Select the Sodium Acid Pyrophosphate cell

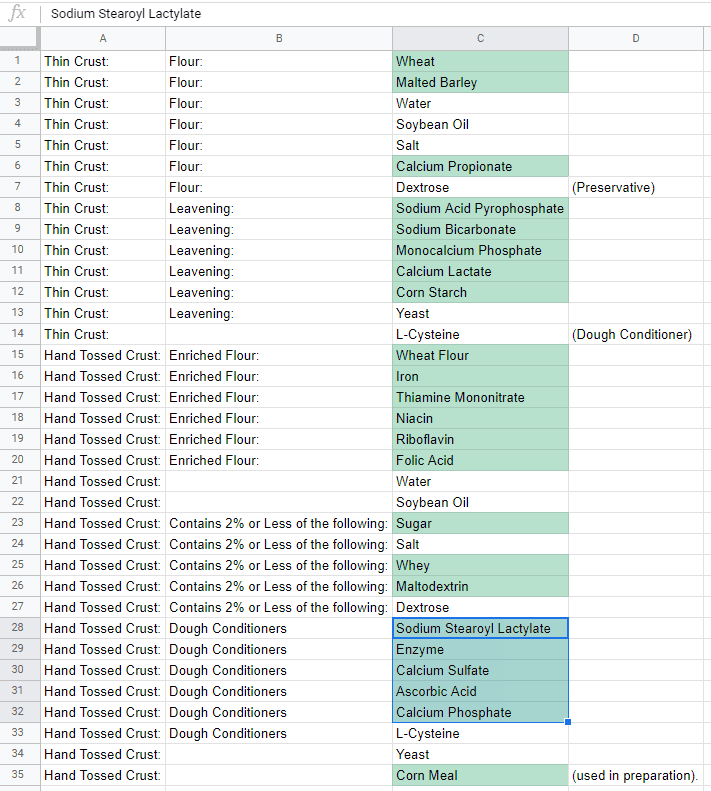point(480,208)
